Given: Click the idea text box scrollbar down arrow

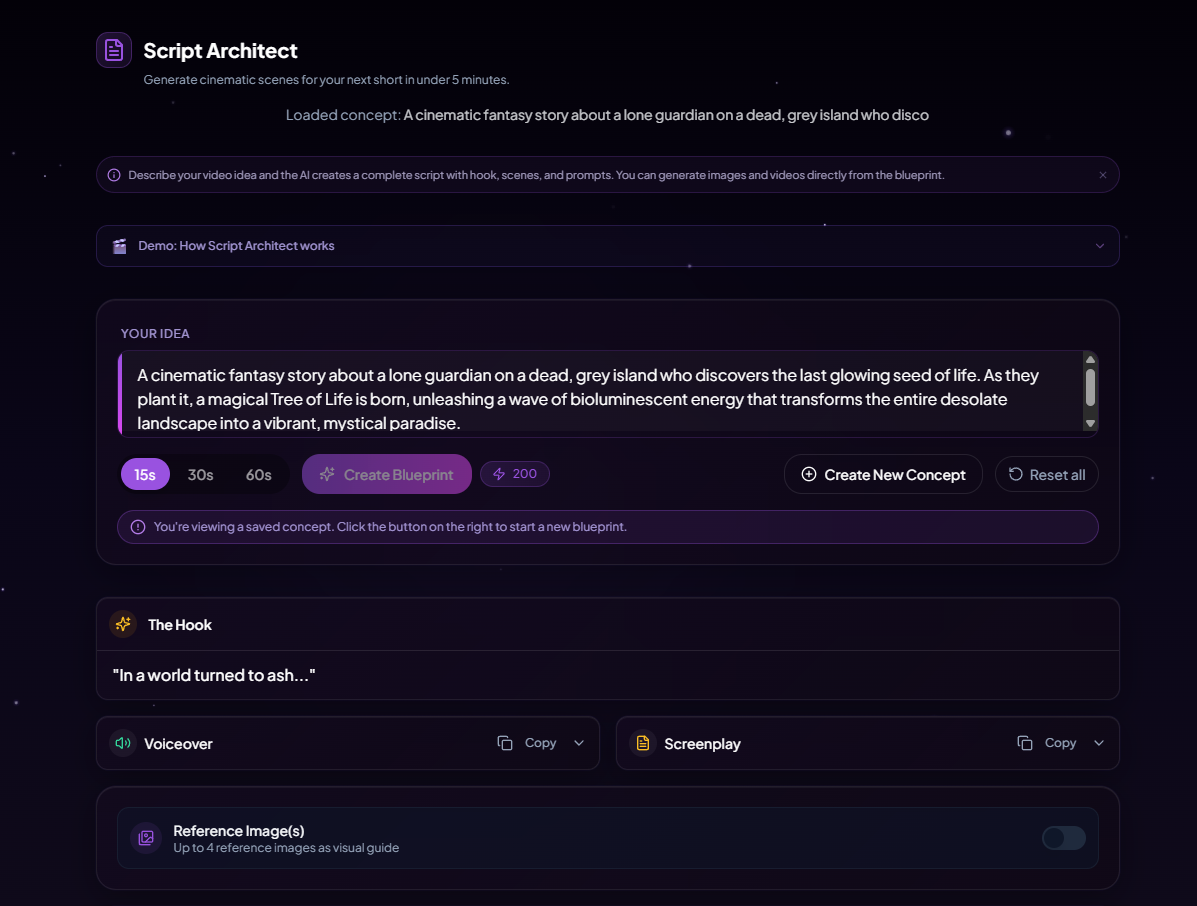Looking at the screenshot, I should click(x=1090, y=424).
